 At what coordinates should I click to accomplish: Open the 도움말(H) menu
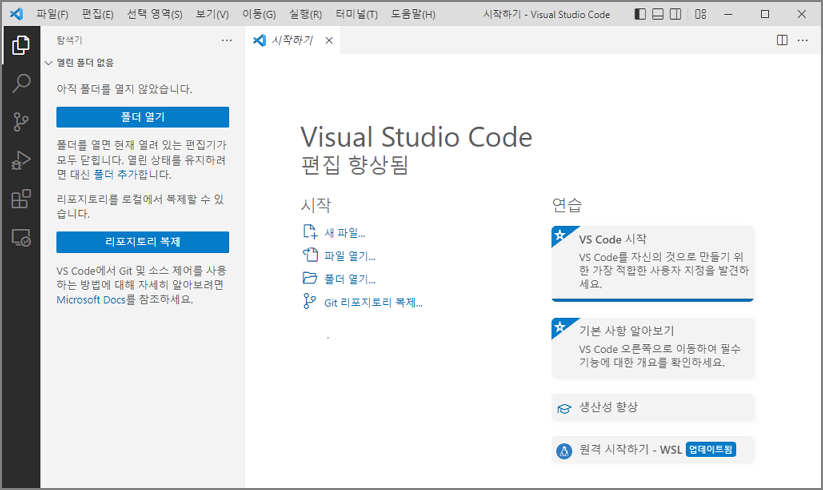coord(413,14)
